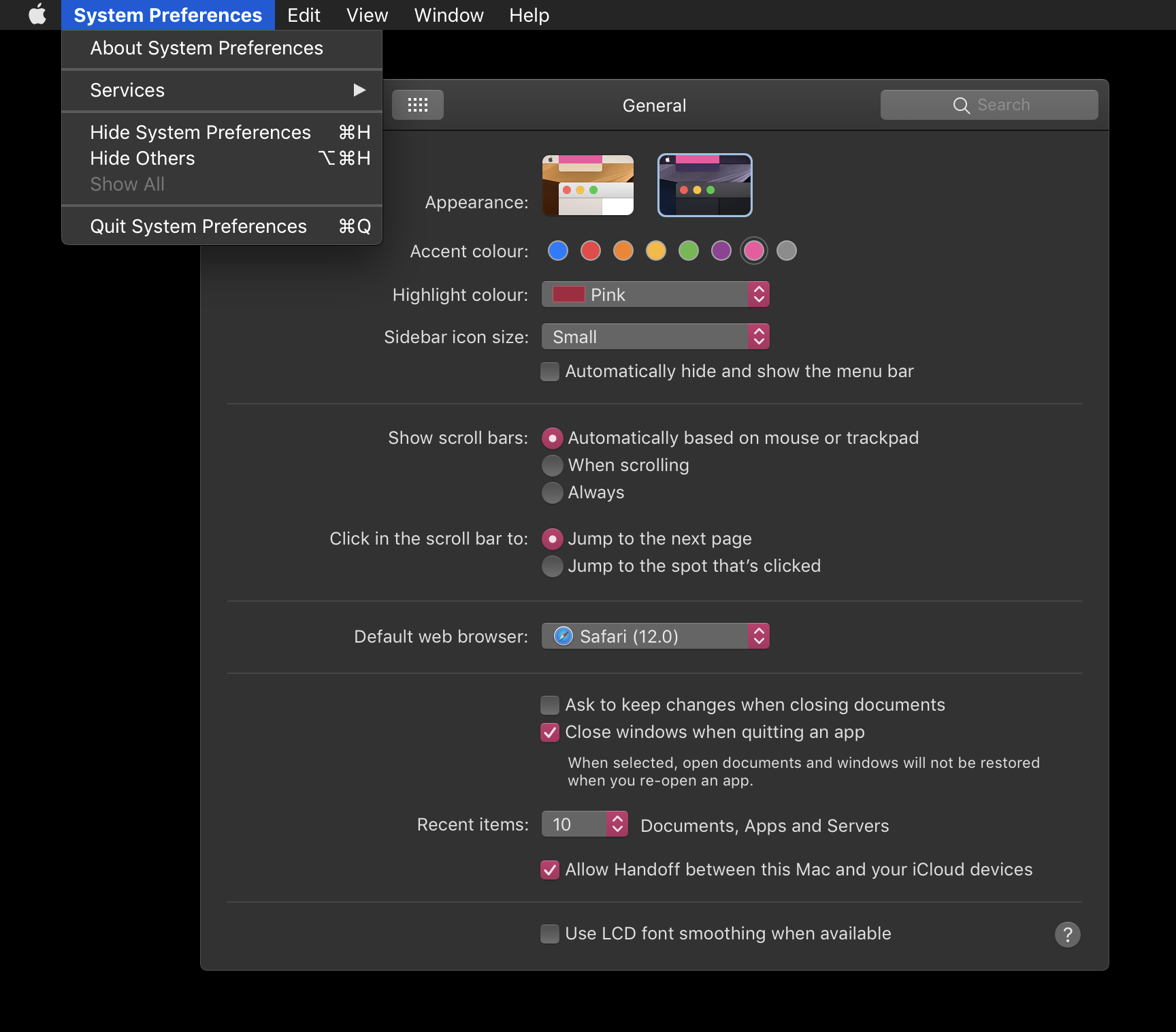
Task: Close the System Preferences menu bar title
Action: click(168, 15)
